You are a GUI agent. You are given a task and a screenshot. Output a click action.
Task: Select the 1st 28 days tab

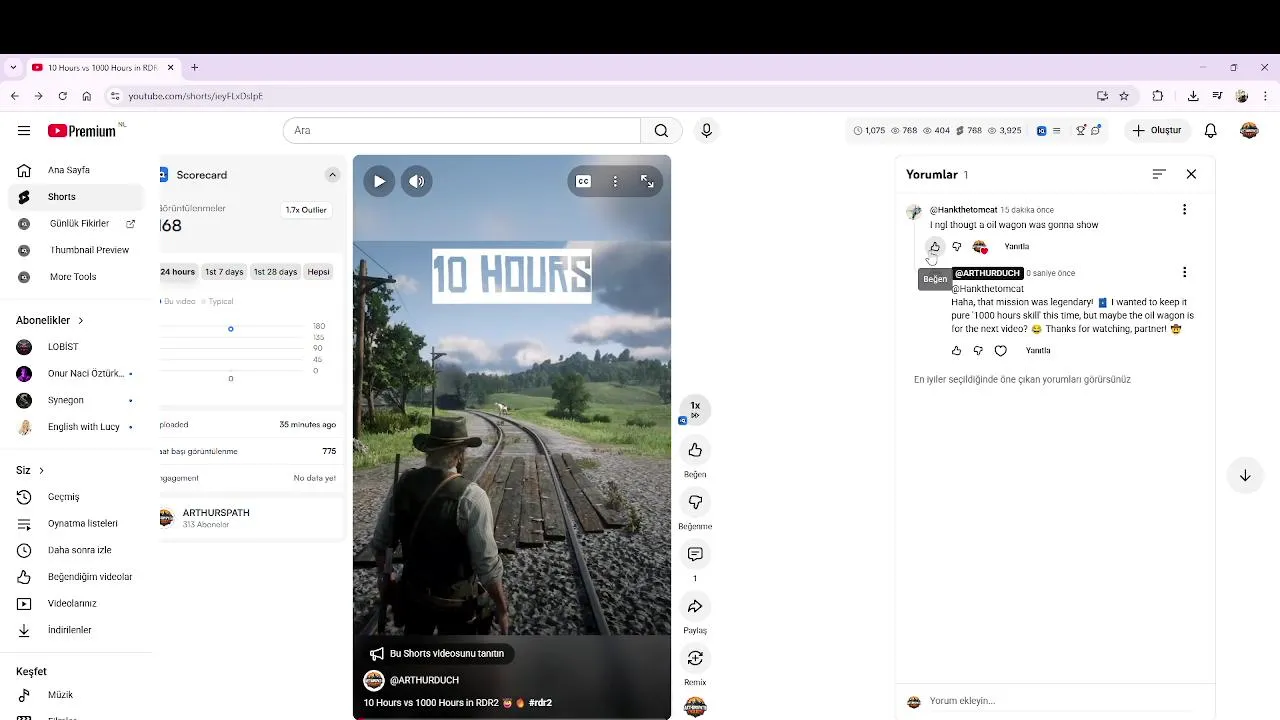pos(275,272)
